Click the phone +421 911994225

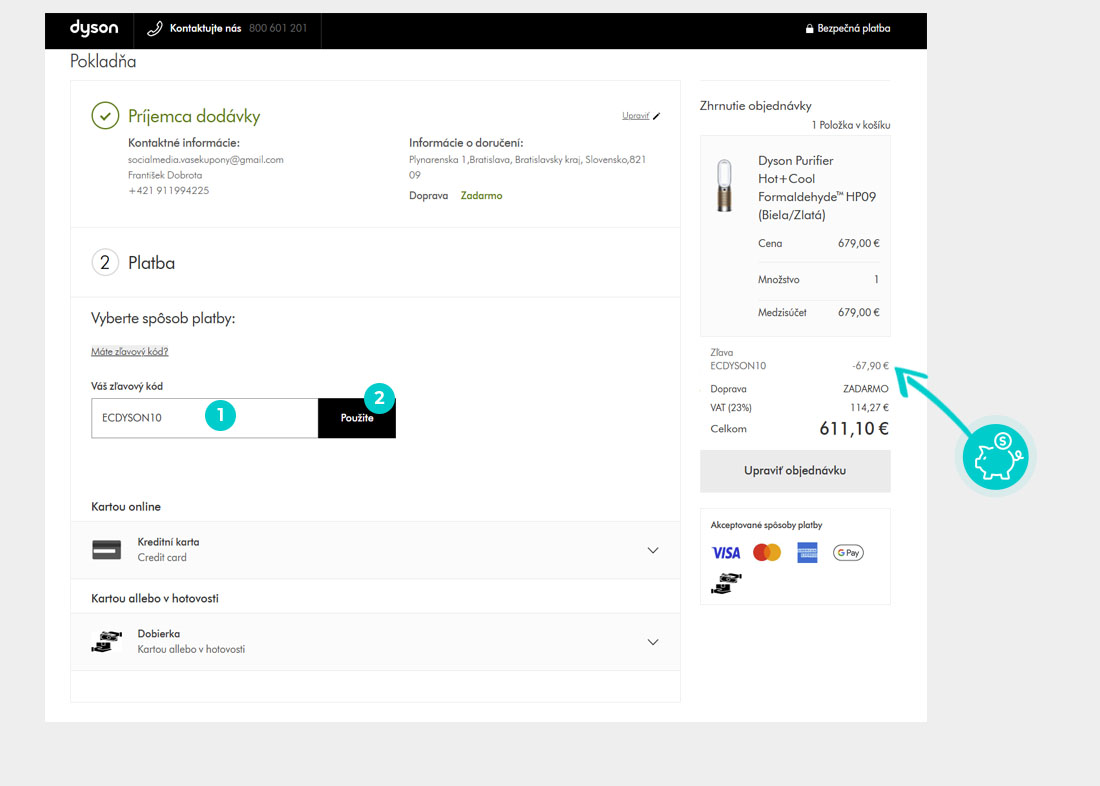point(168,191)
